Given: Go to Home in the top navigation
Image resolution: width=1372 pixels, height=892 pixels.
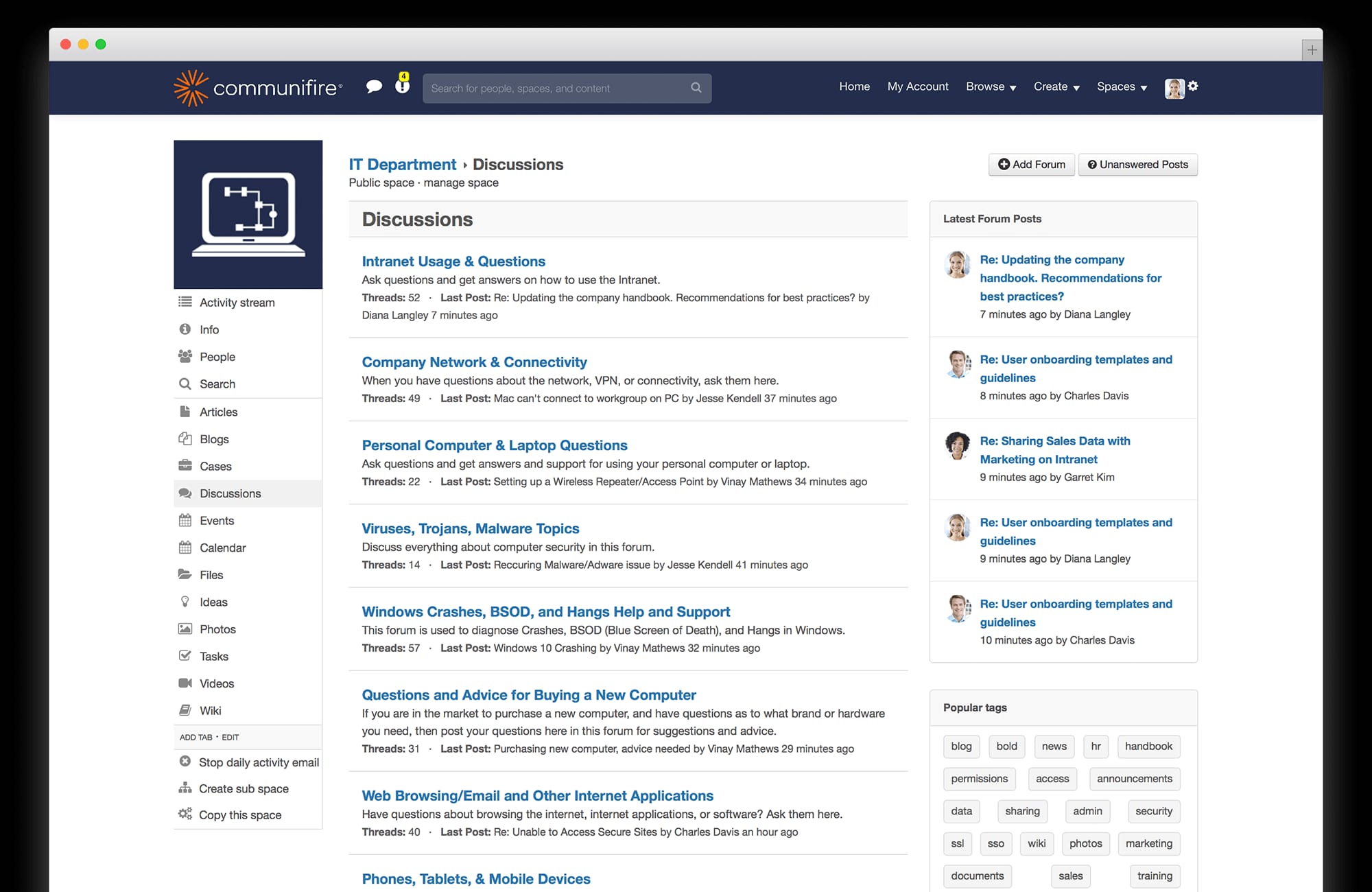Looking at the screenshot, I should coord(854,86).
